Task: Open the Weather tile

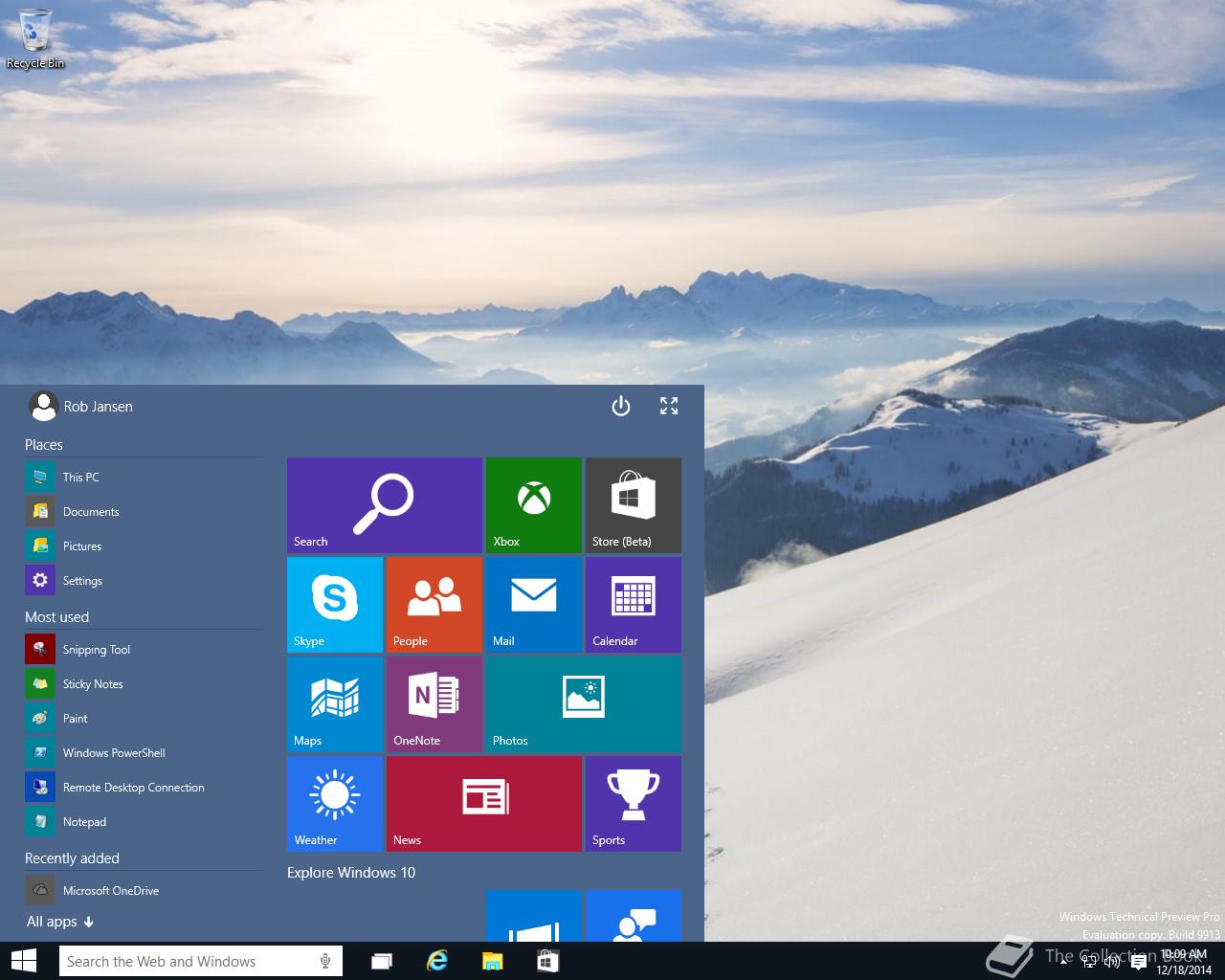Action: pyautogui.click(x=335, y=804)
